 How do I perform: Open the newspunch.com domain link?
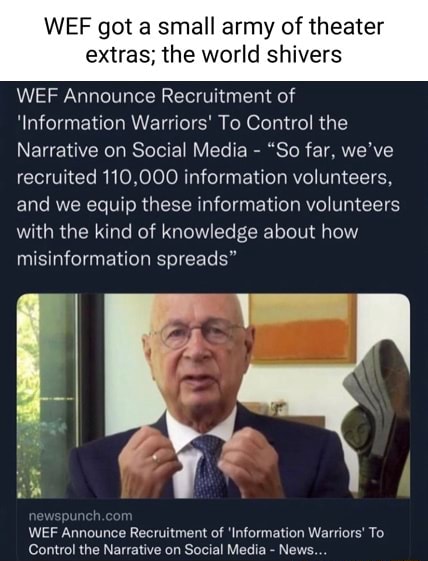click(x=80, y=516)
